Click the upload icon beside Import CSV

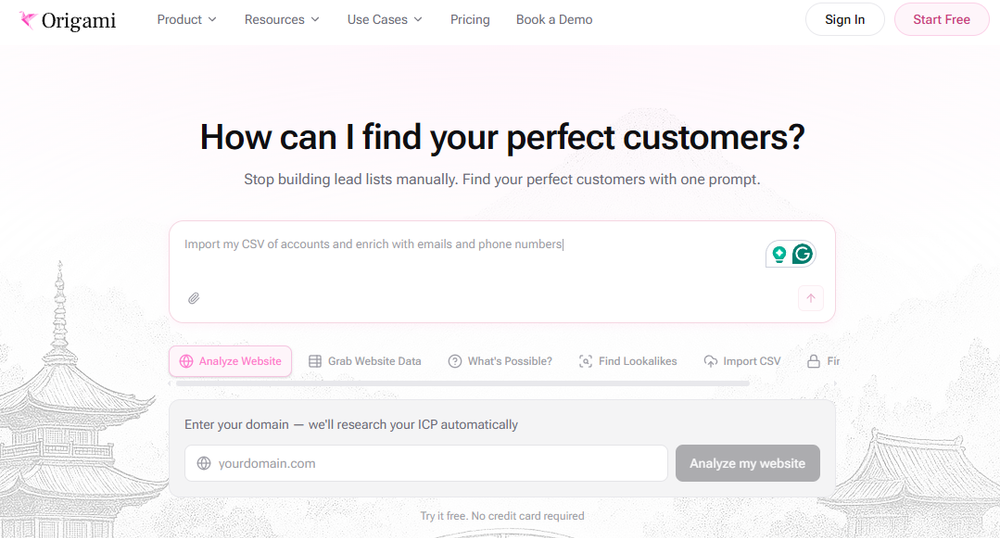point(711,362)
